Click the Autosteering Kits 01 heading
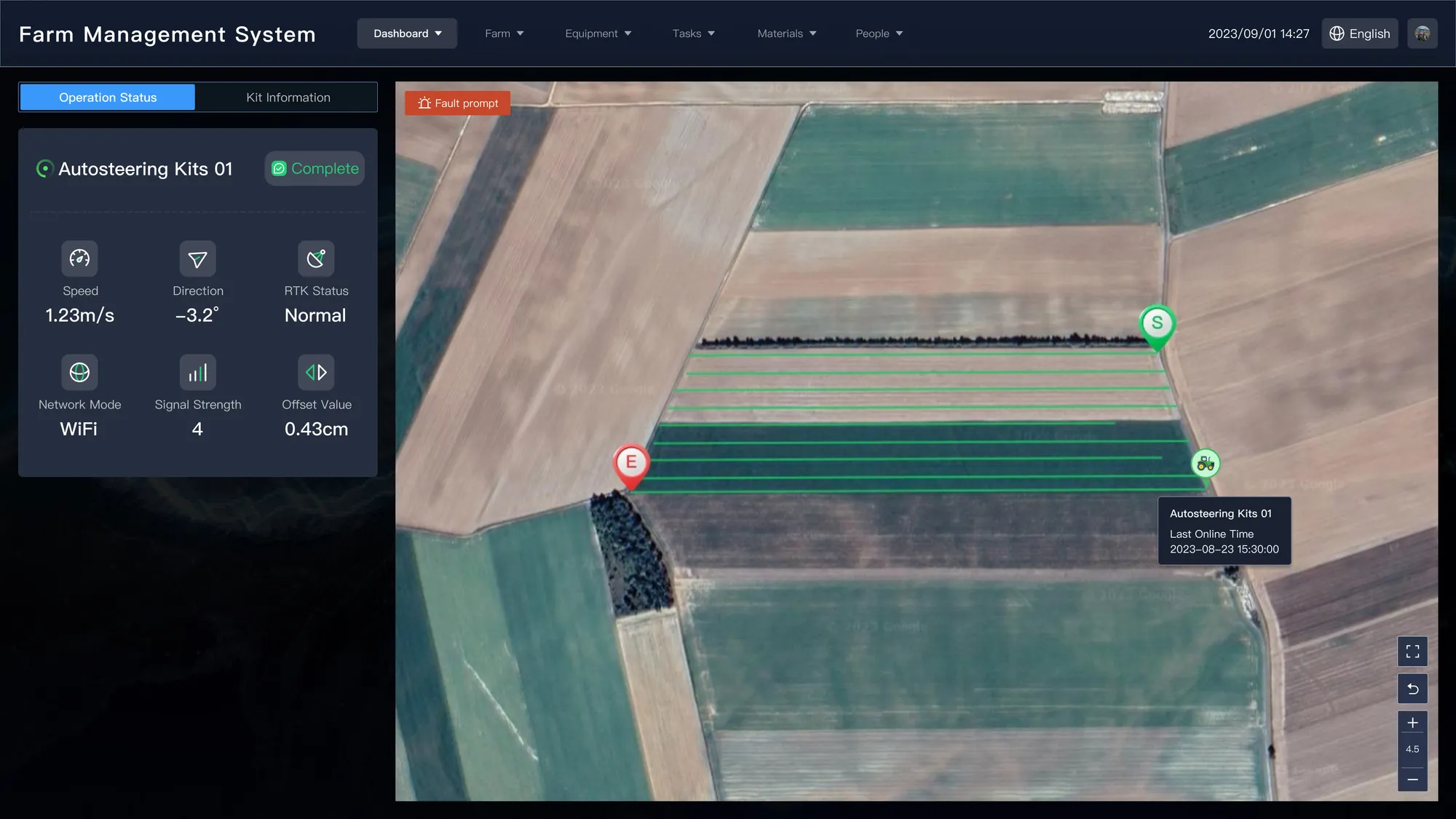The height and width of the screenshot is (819, 1456). pos(146,169)
